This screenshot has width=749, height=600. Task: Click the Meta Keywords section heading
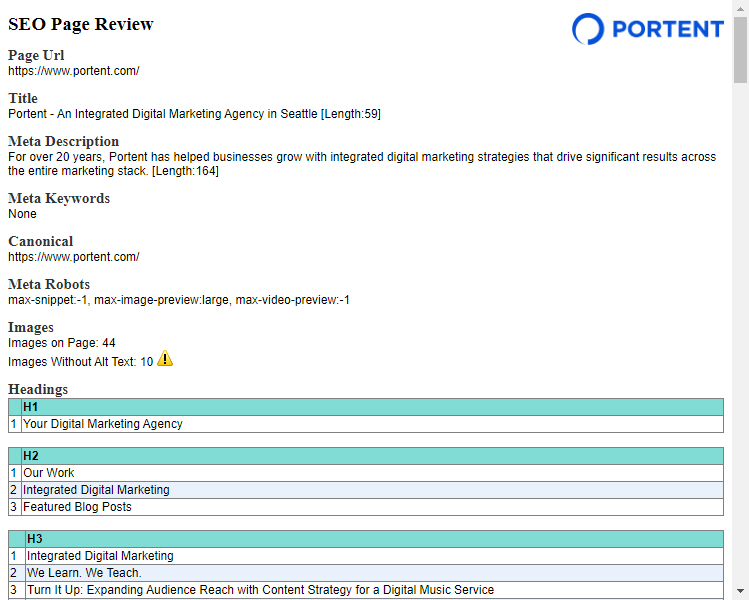click(x=59, y=198)
